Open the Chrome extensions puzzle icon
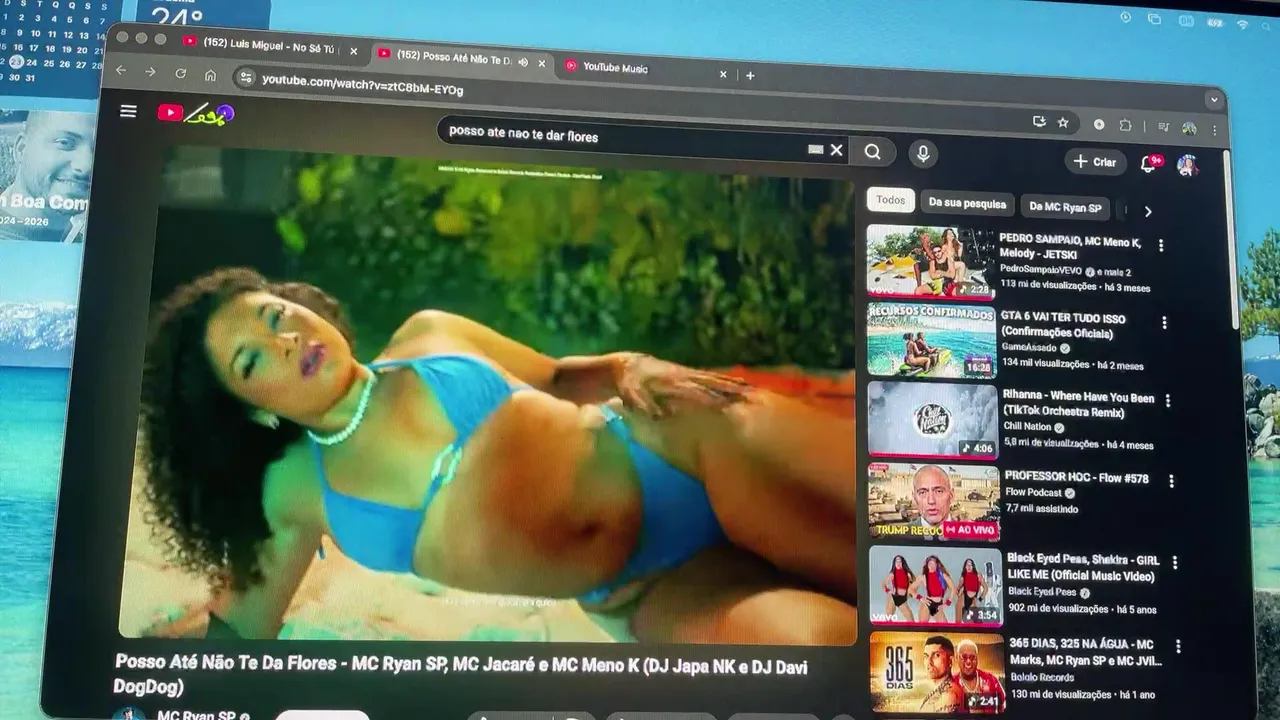The image size is (1280, 720). 1125,125
